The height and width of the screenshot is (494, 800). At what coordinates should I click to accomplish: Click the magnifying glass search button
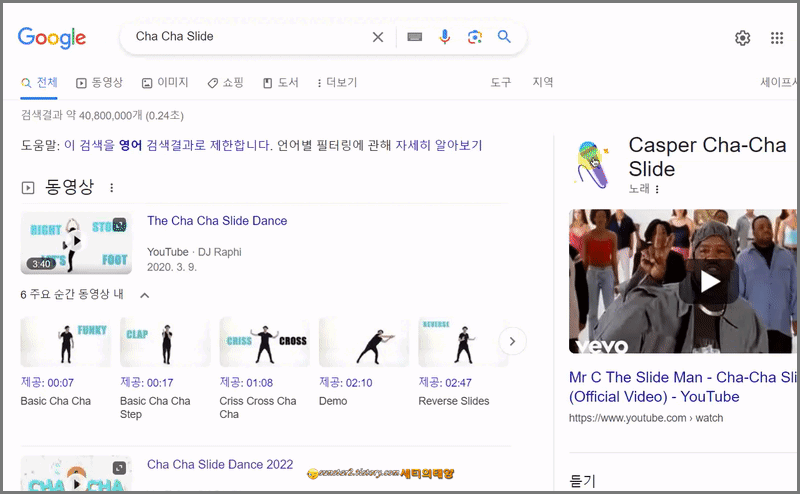point(504,37)
